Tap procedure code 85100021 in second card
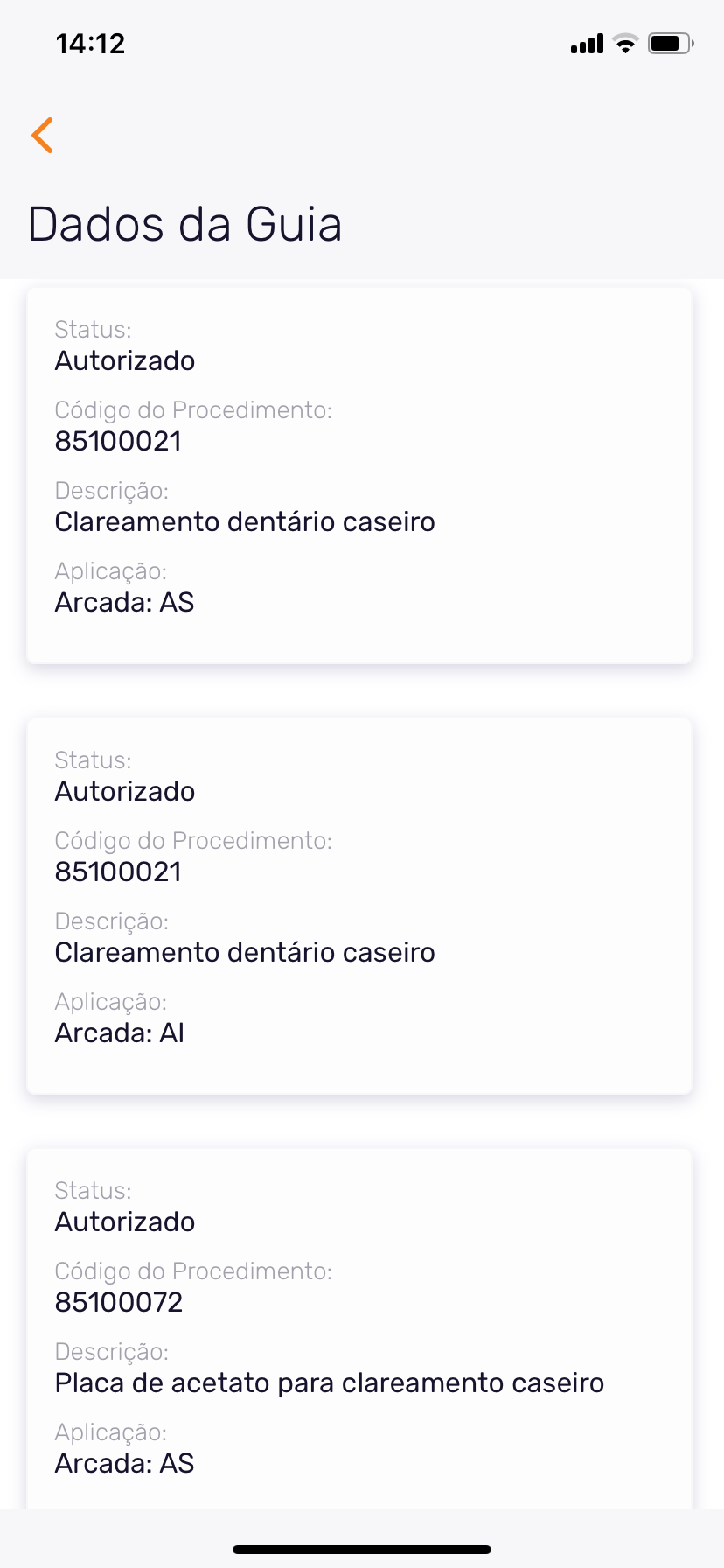Viewport: 724px width, 1568px height. click(118, 871)
